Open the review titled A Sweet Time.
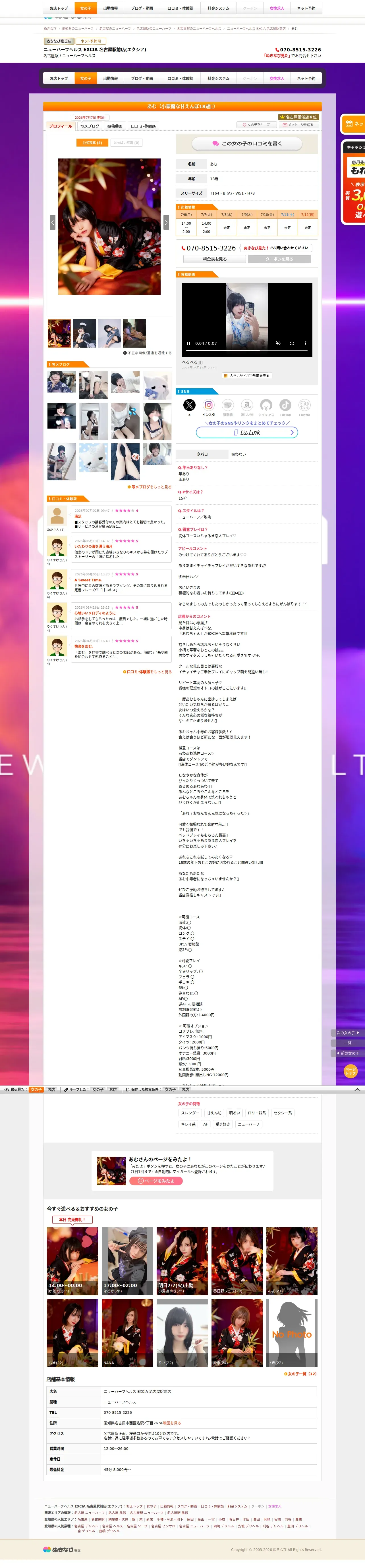 88,580
